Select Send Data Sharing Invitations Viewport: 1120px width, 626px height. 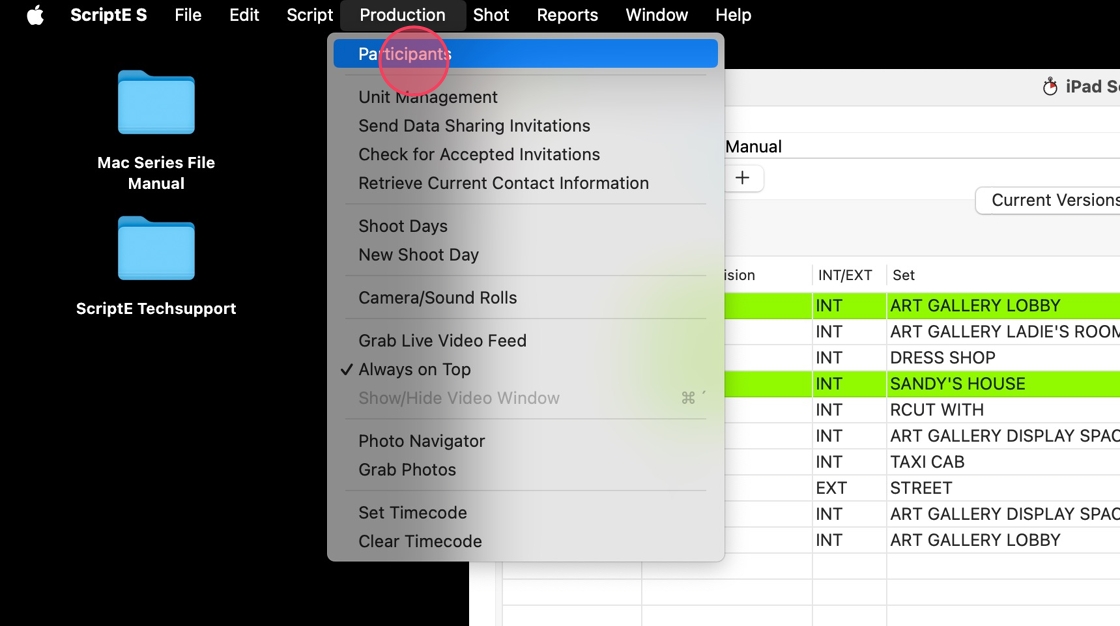tap(474, 126)
